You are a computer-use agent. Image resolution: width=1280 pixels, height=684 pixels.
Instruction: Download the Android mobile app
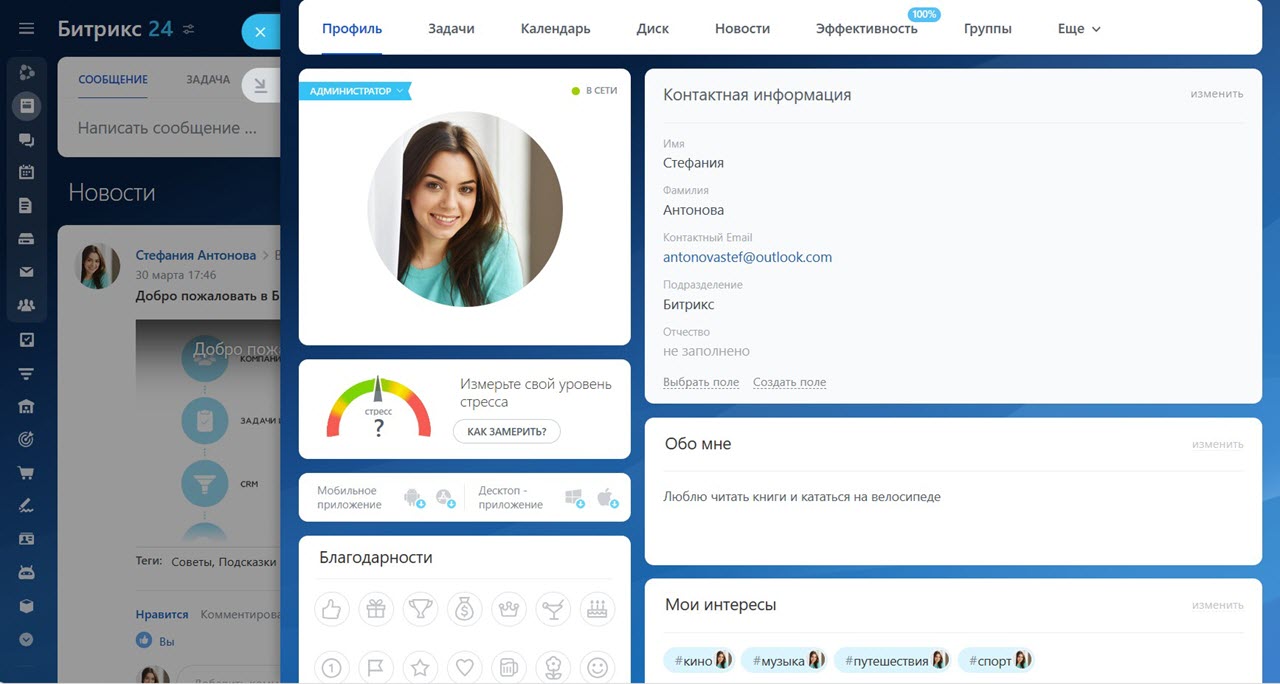(x=413, y=497)
